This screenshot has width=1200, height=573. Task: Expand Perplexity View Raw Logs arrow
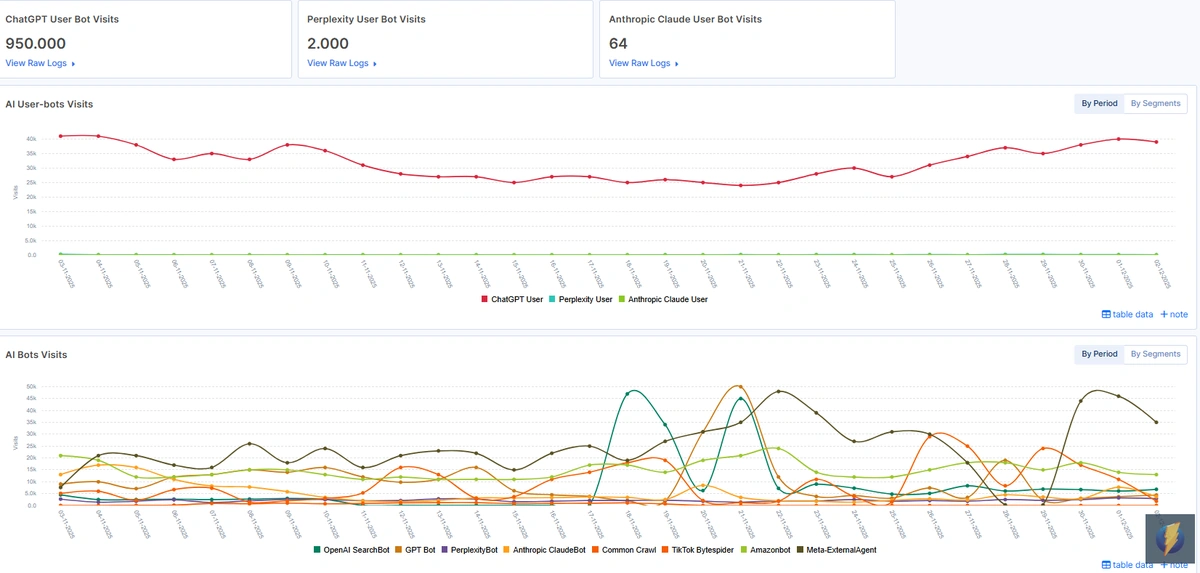point(375,64)
